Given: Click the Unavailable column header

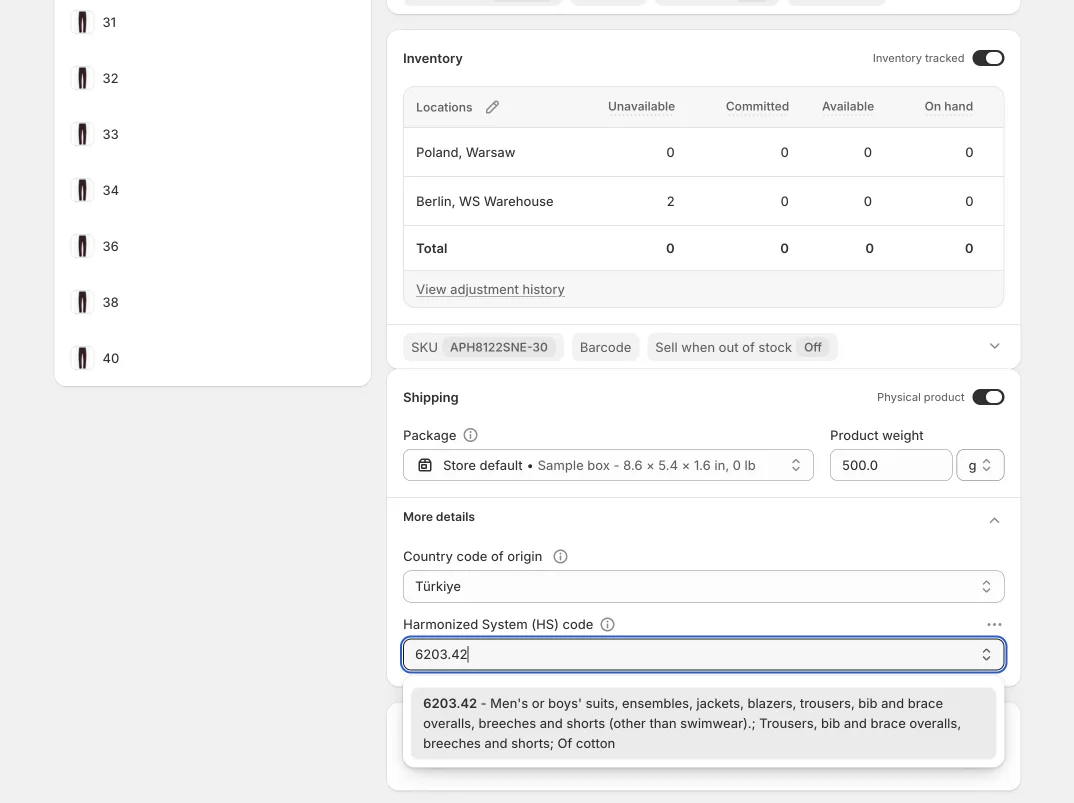Looking at the screenshot, I should [641, 106].
